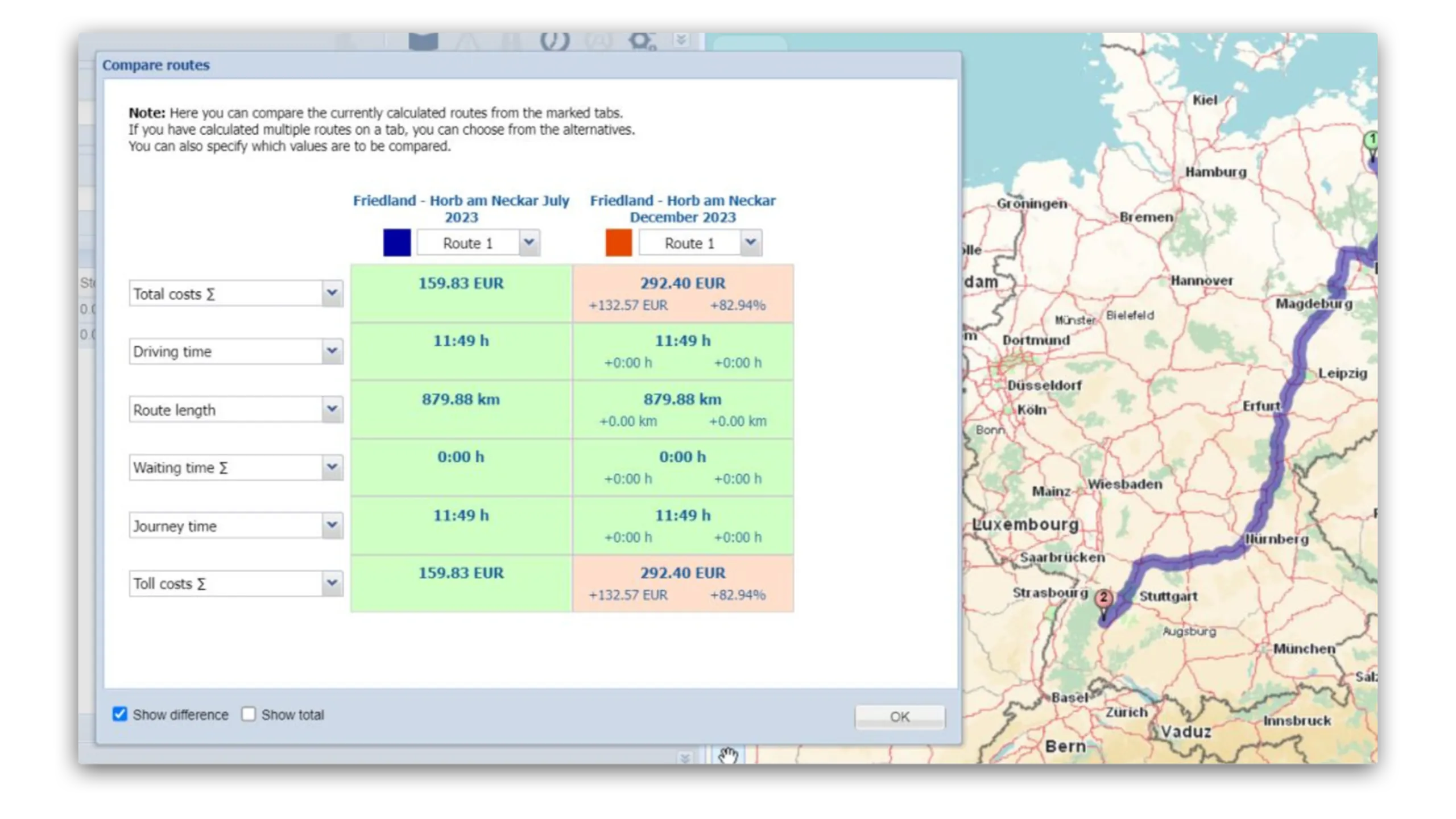
Task: Confirm the dialog with the OK button
Action: [900, 717]
